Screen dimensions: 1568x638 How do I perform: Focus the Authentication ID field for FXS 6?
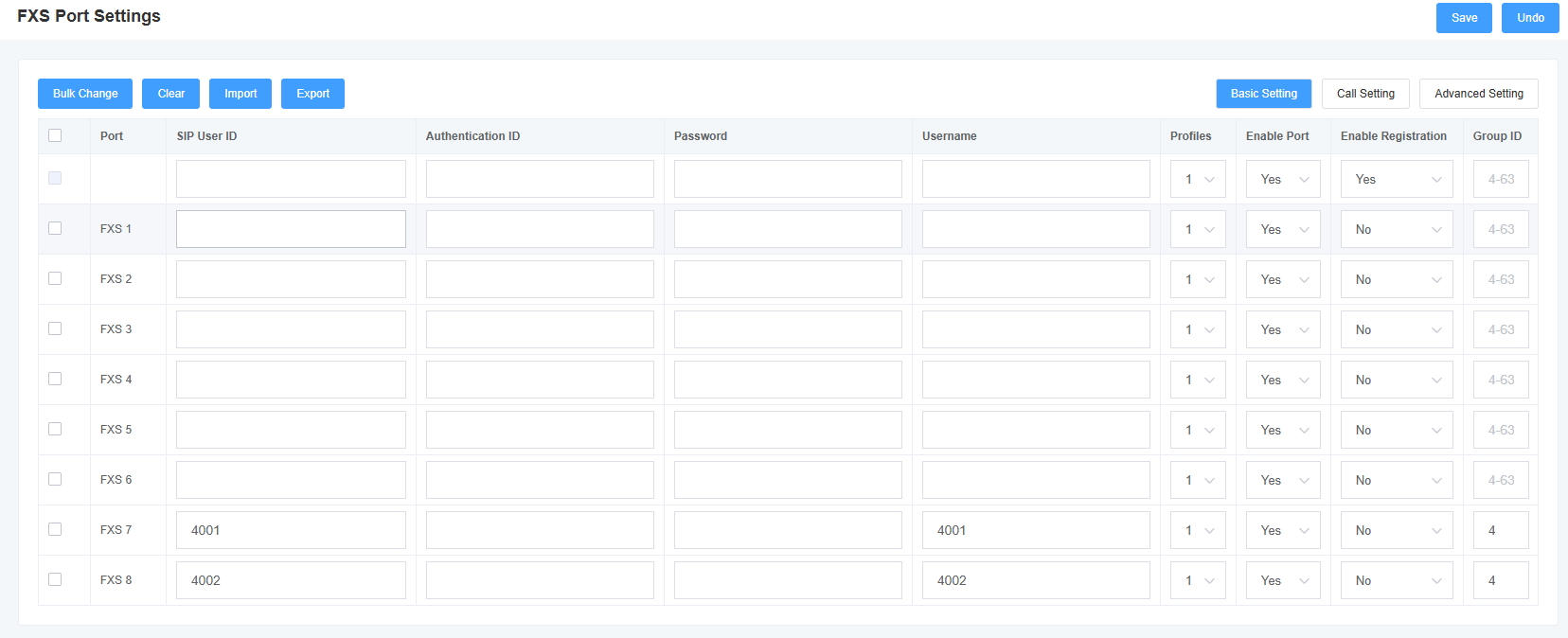tap(540, 480)
